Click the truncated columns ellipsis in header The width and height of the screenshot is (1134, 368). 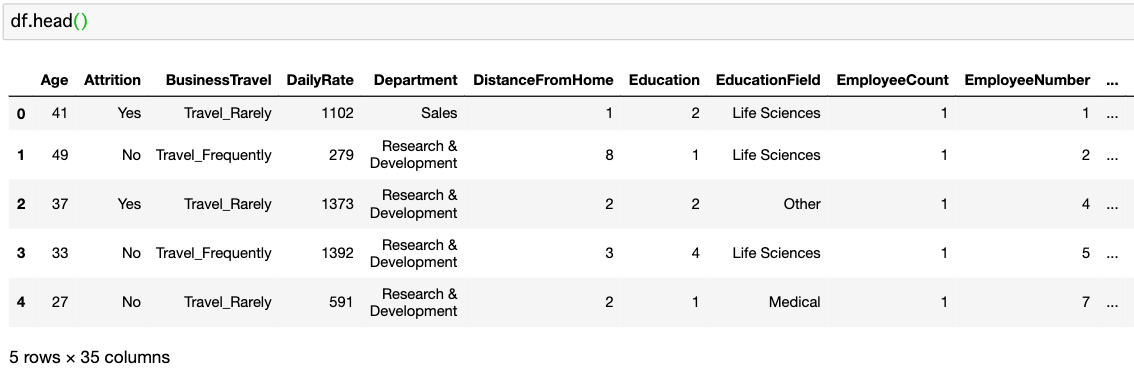pyautogui.click(x=1112, y=82)
